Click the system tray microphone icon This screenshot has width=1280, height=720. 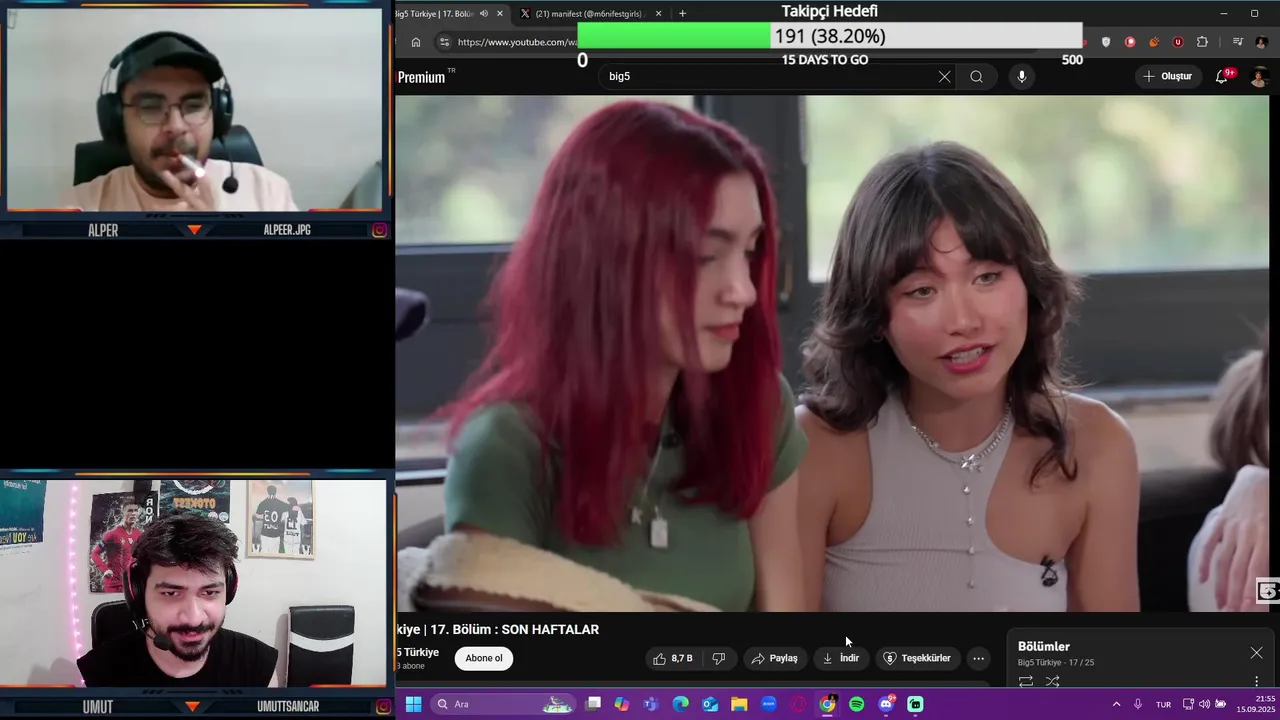1138,704
